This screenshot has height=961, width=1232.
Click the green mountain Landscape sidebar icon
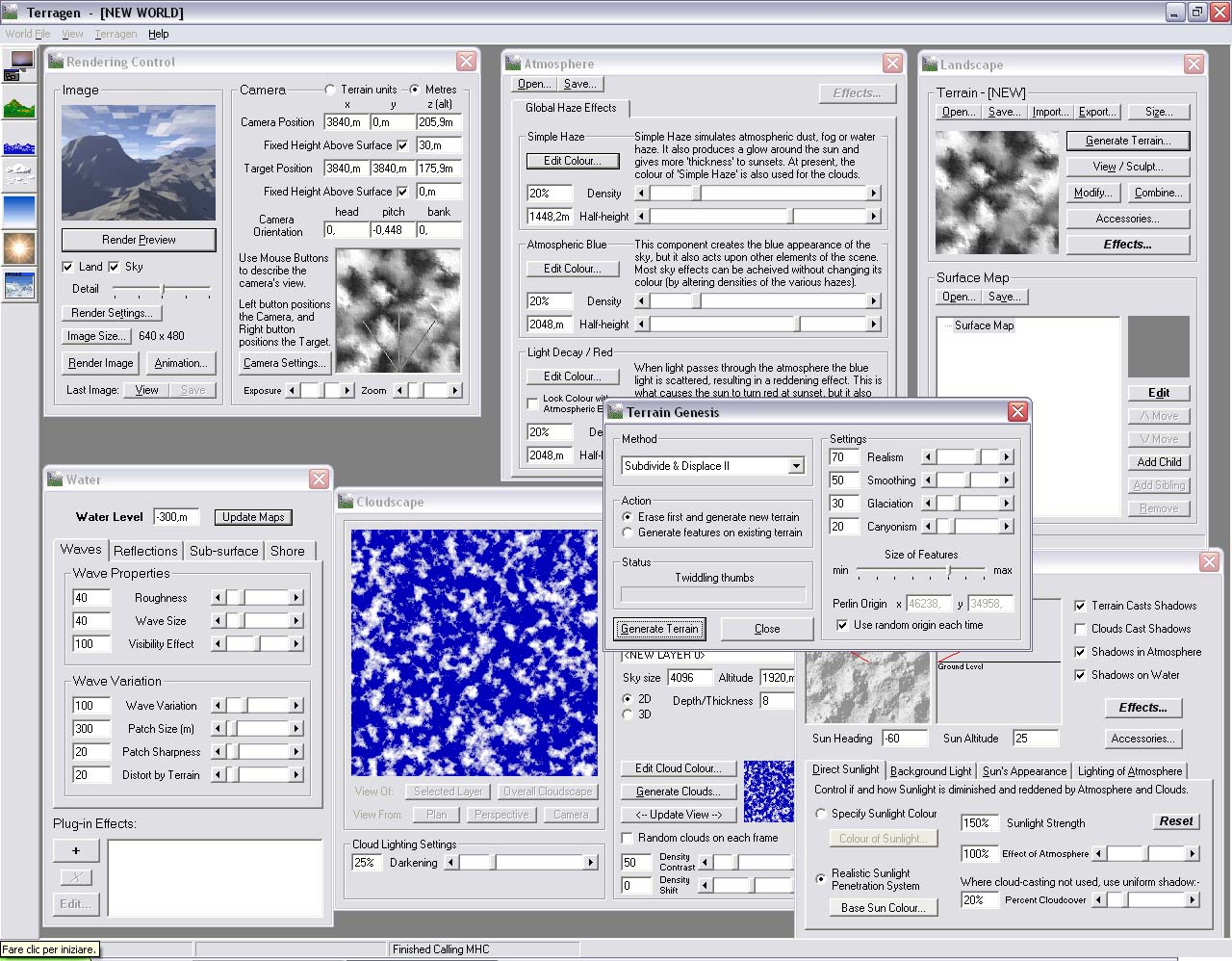[x=19, y=106]
